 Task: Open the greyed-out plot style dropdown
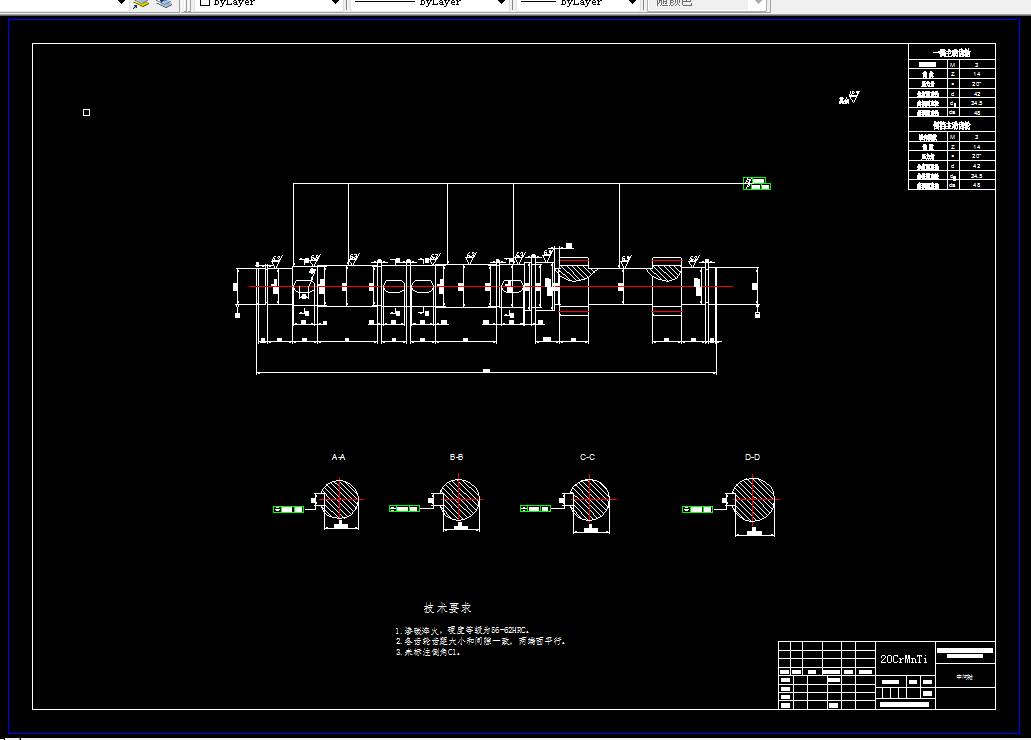[x=706, y=3]
